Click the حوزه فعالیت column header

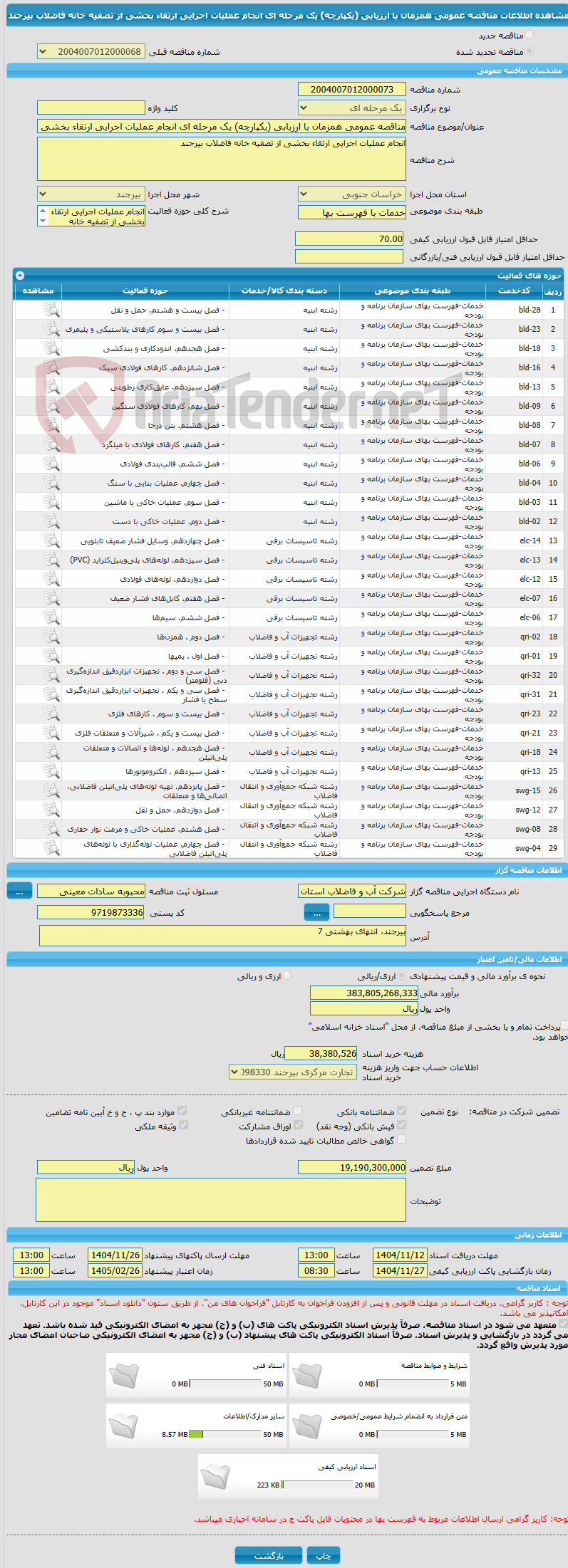tap(145, 291)
